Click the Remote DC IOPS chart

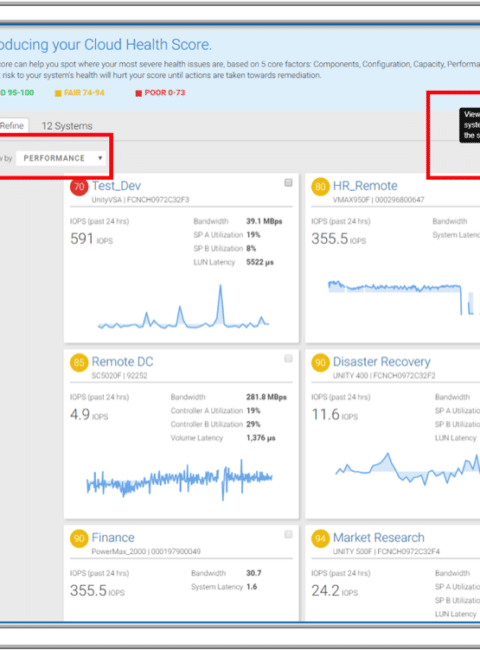click(179, 479)
